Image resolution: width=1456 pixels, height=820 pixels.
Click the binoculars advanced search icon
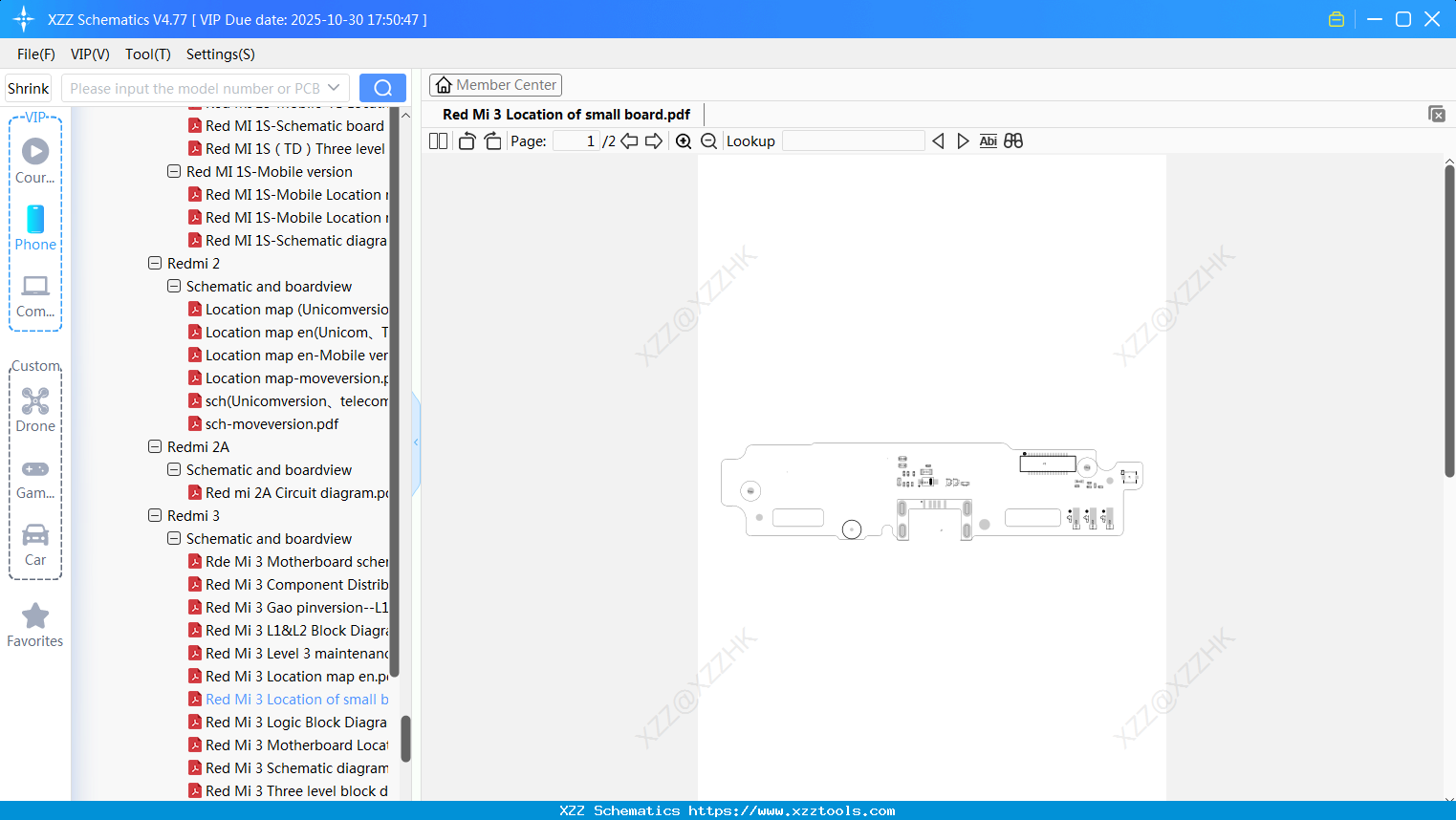coord(1013,140)
